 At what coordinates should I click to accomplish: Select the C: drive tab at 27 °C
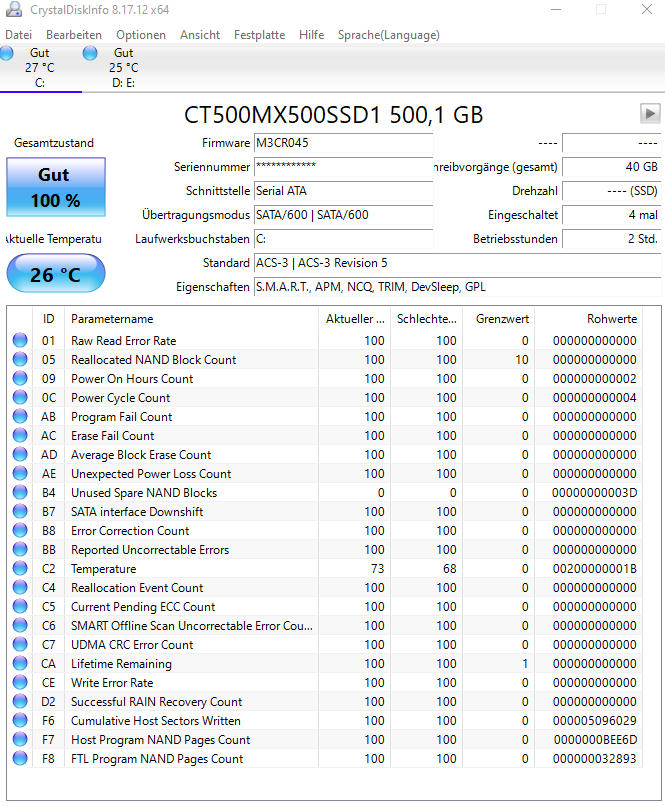(x=40, y=67)
